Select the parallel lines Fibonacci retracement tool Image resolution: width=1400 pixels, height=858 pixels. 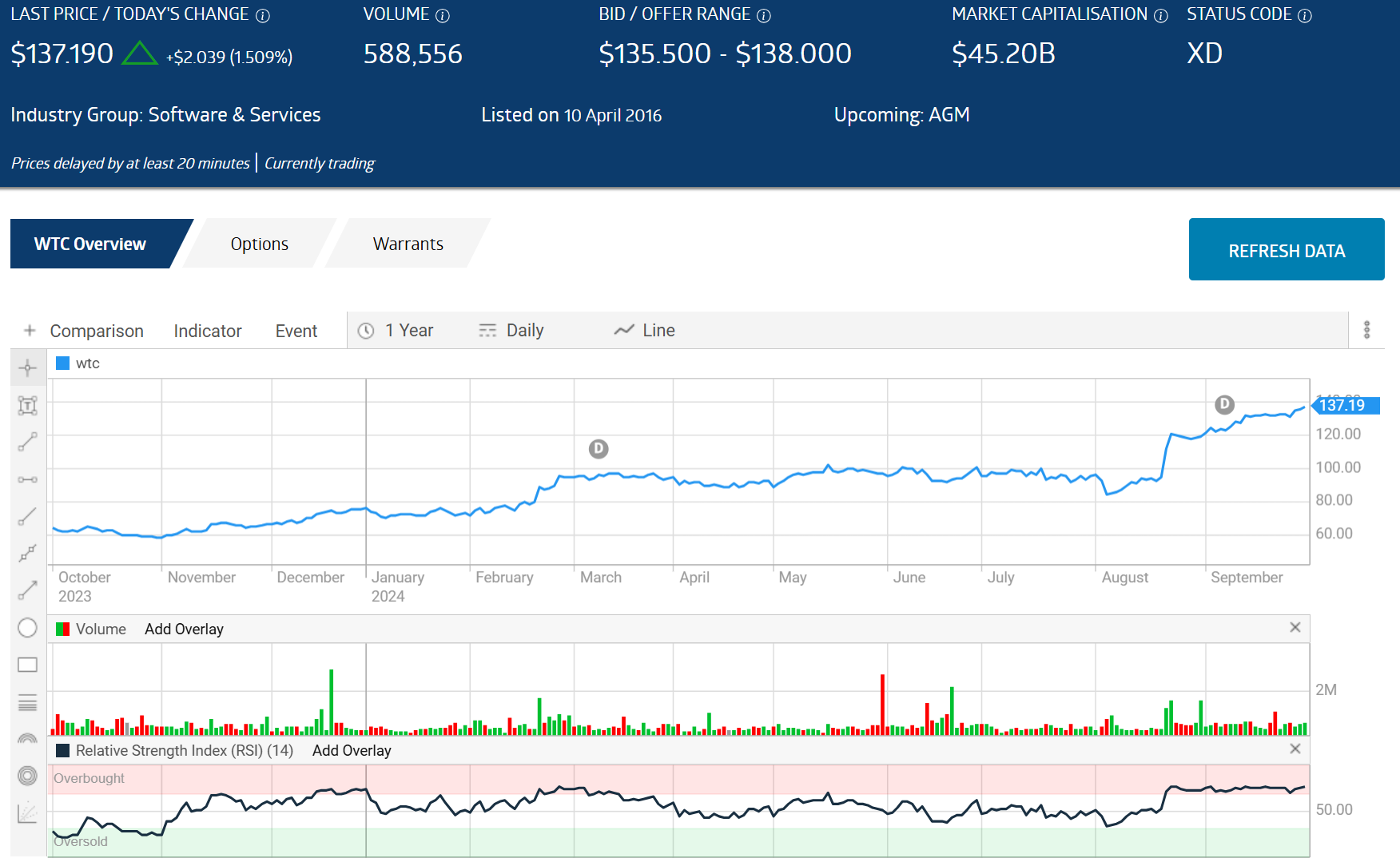pos(28,702)
